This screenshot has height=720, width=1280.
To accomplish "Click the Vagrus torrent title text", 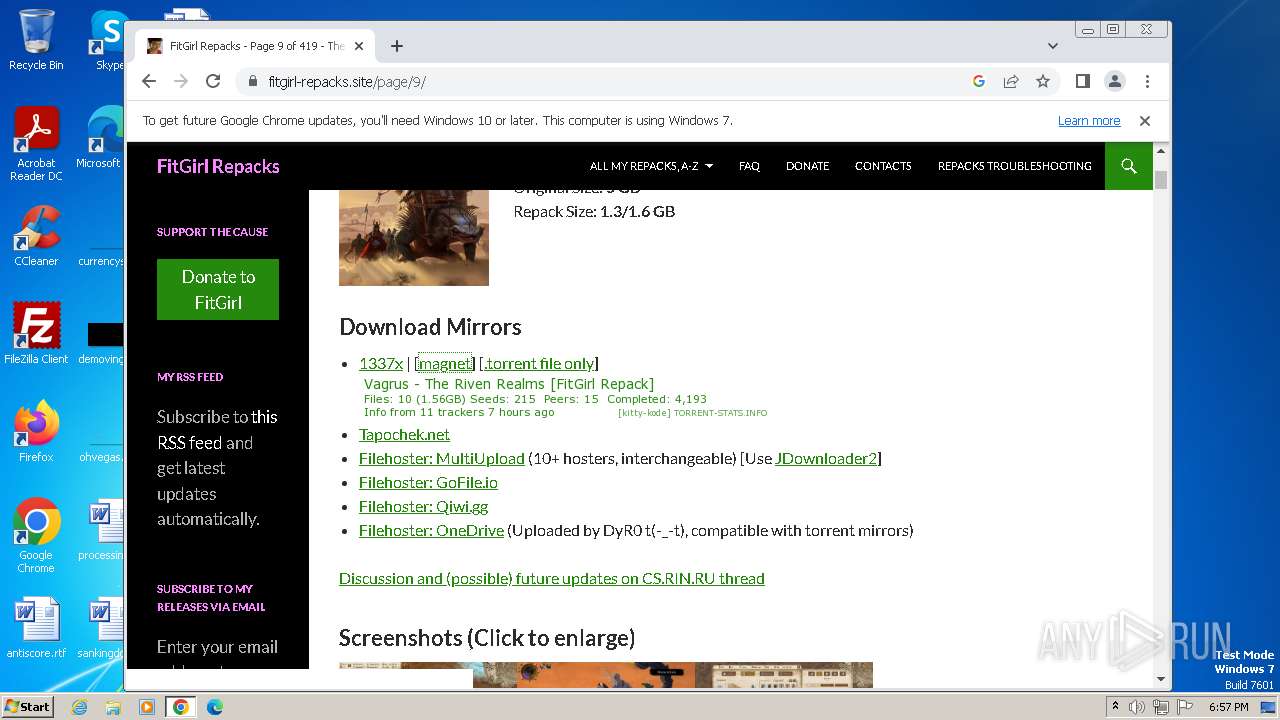I will 508,384.
